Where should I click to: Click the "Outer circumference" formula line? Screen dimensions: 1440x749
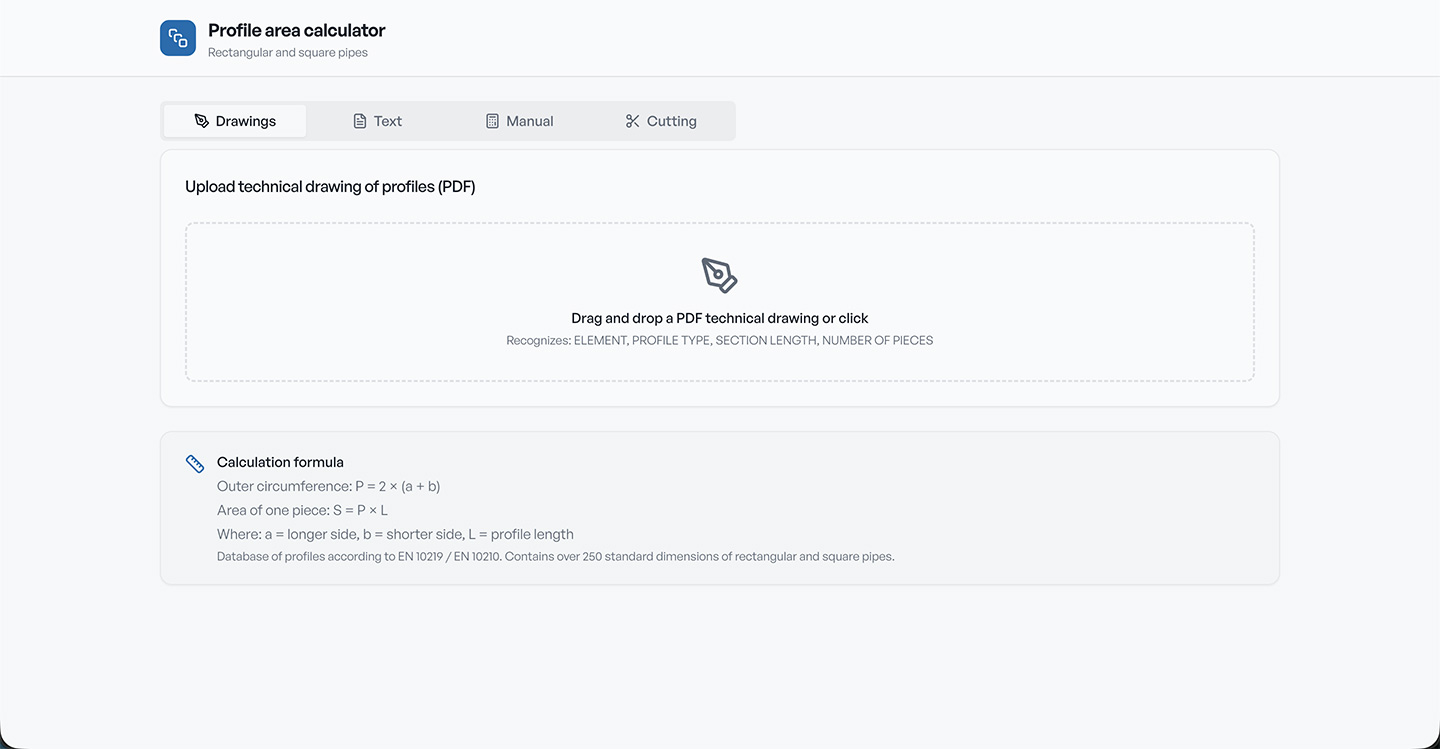click(x=329, y=486)
